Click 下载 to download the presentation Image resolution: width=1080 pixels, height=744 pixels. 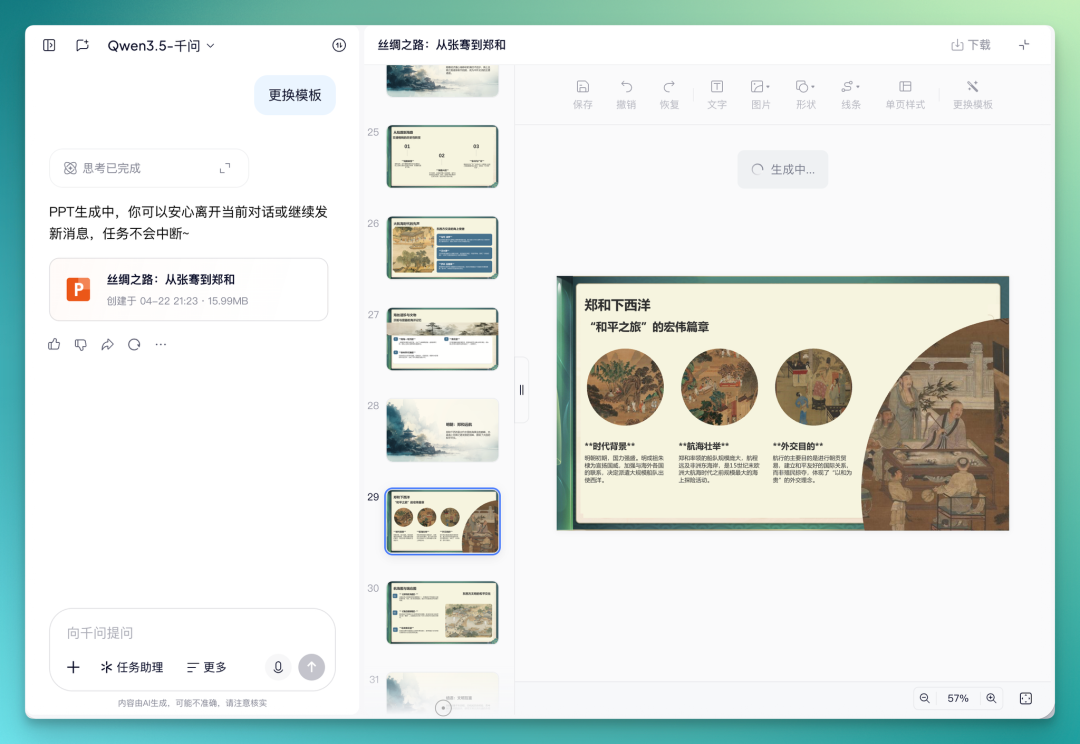pyautogui.click(x=970, y=45)
